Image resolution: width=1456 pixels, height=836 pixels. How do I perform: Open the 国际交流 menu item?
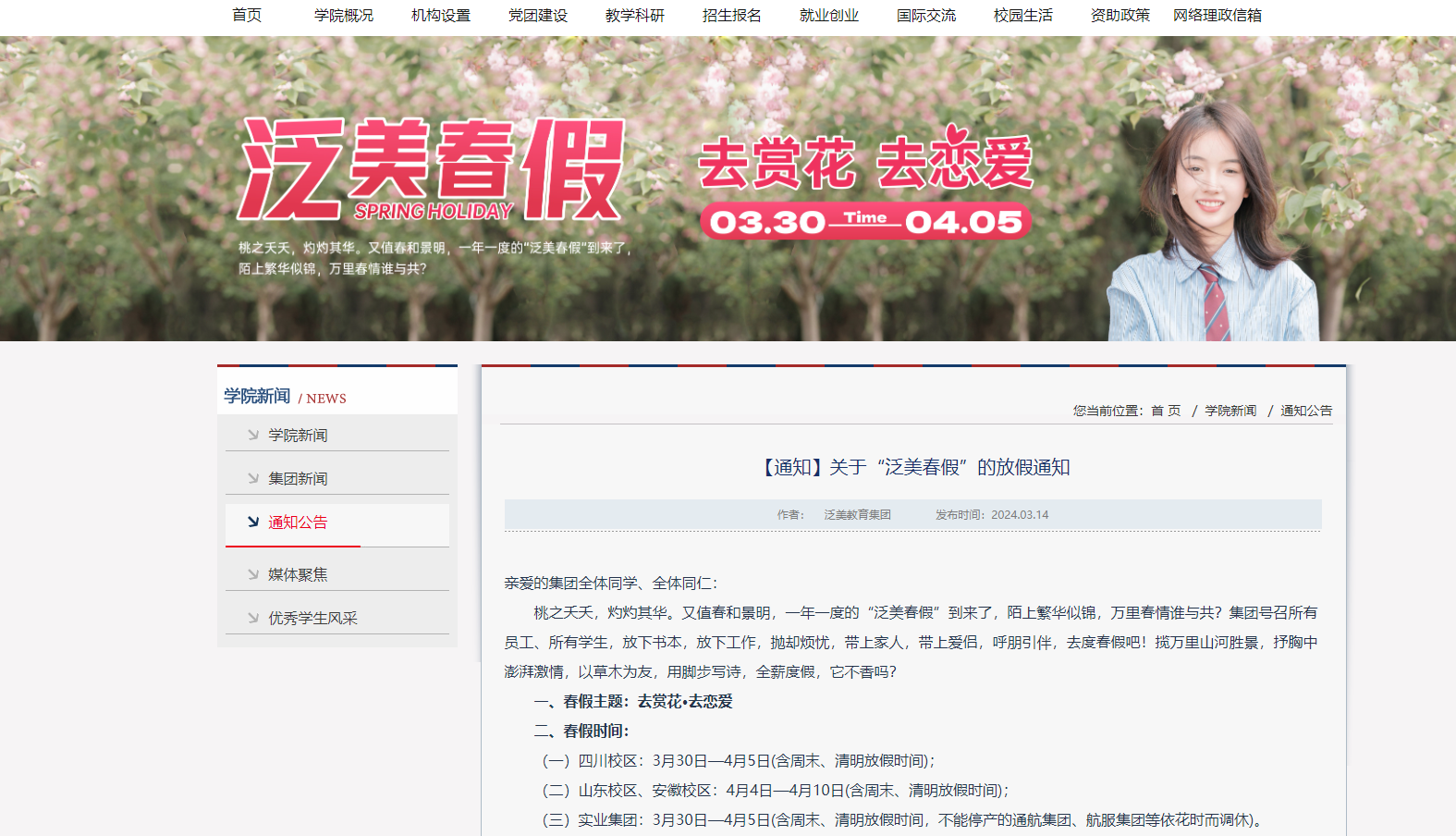[x=926, y=15]
